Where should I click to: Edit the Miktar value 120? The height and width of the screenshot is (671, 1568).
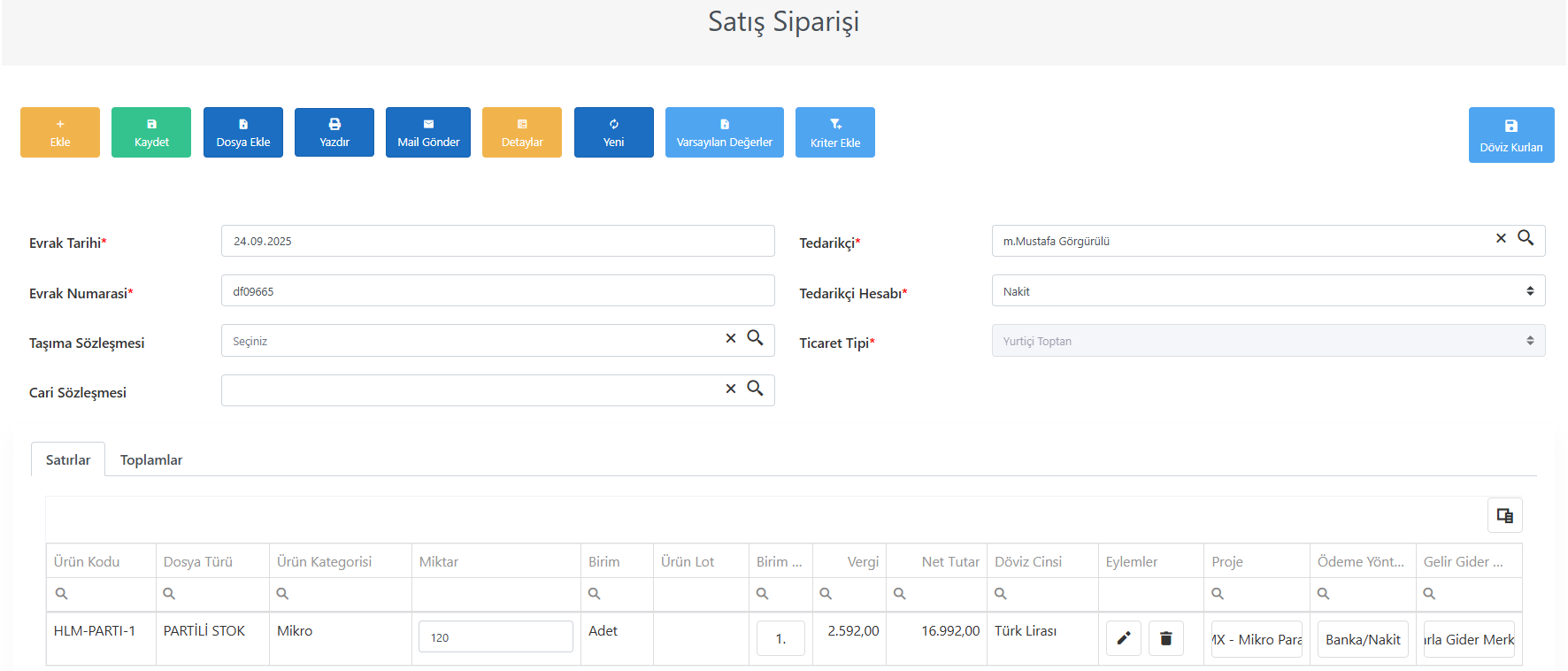(x=496, y=637)
